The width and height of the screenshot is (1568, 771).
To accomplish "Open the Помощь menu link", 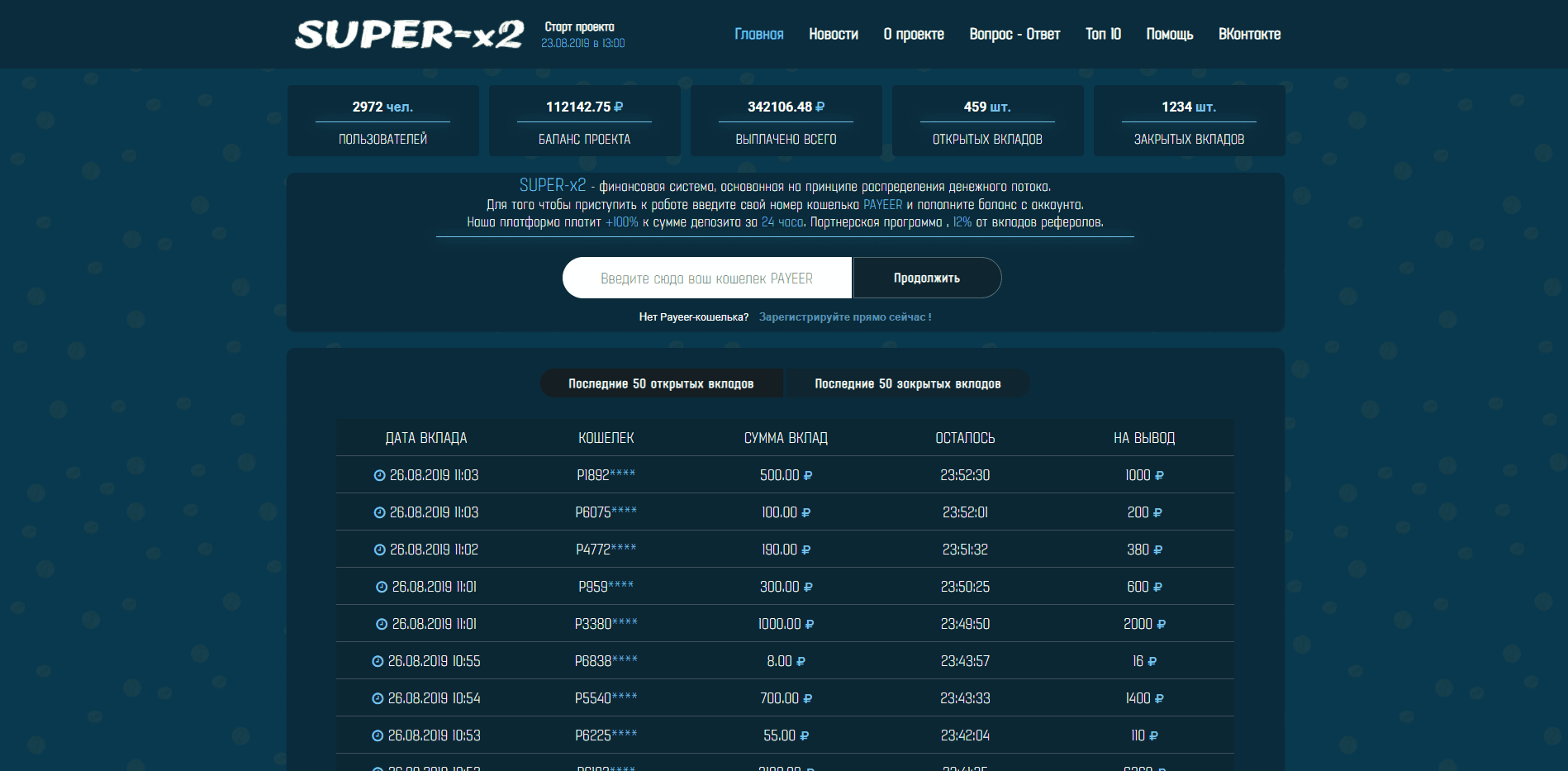I will [x=1169, y=34].
